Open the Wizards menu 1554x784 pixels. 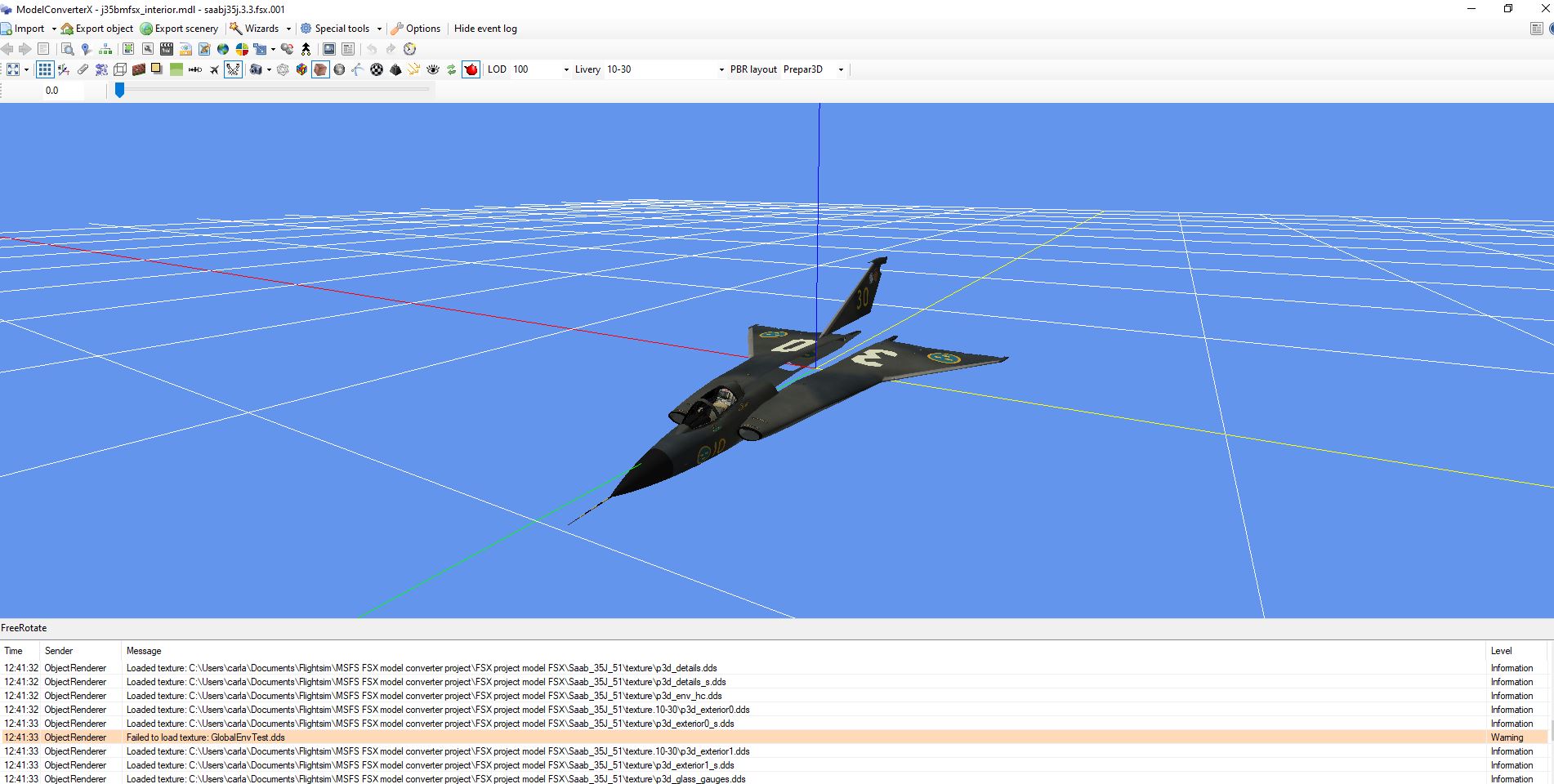pos(261,29)
